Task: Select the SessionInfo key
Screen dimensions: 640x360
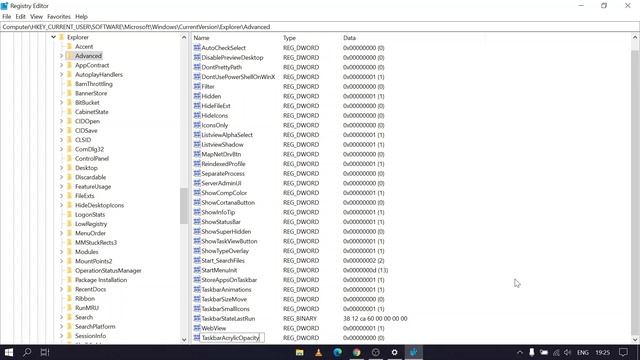Action: (x=90, y=336)
